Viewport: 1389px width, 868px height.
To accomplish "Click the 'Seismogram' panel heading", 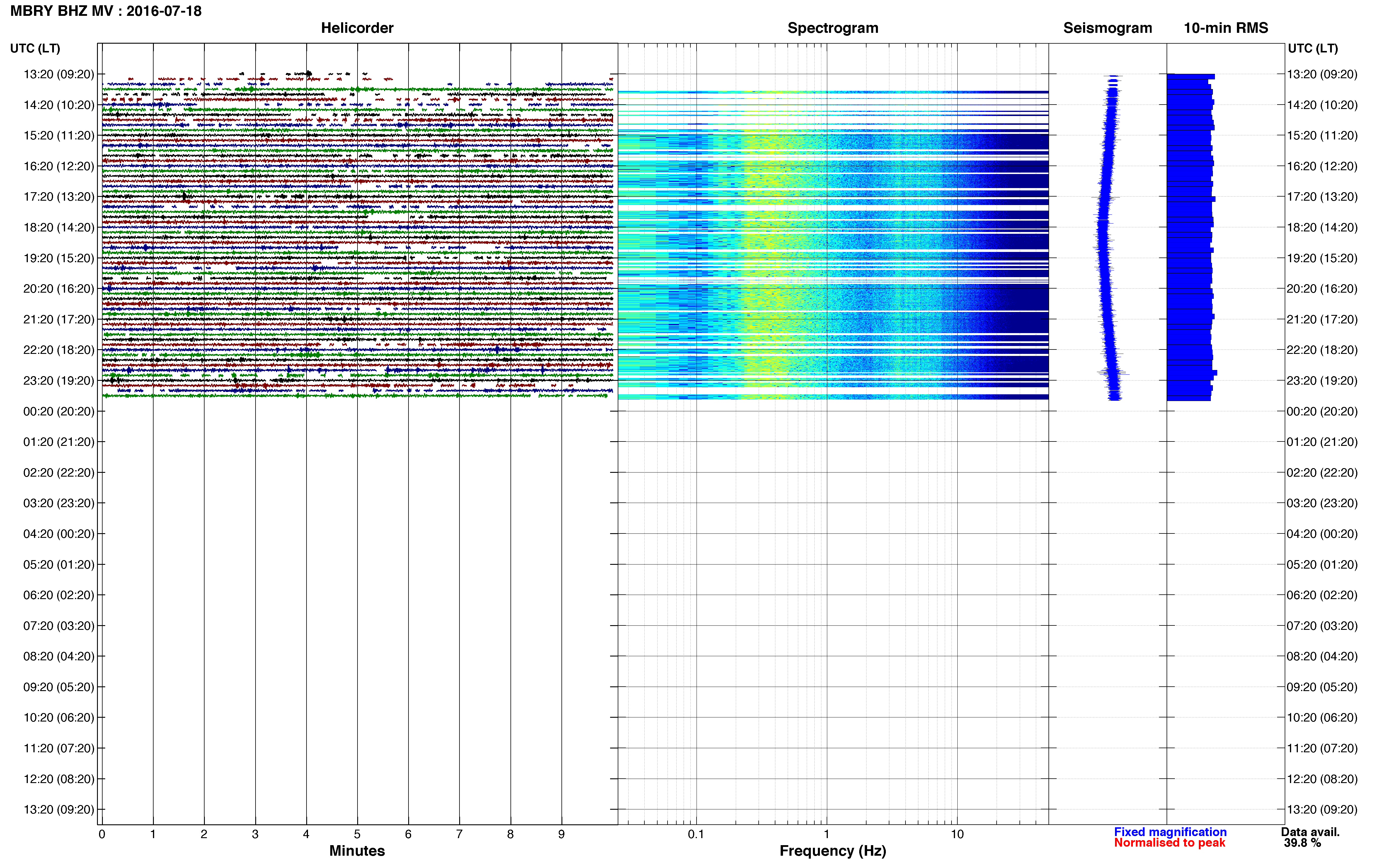I will pos(1108,28).
